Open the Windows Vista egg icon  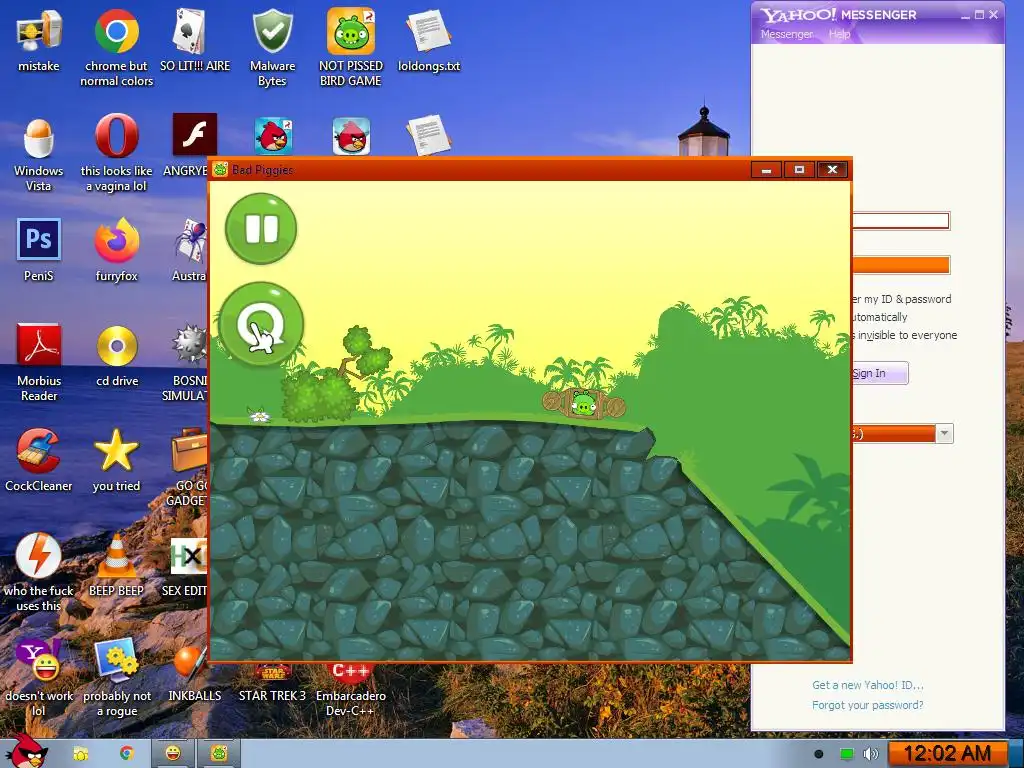(39, 155)
